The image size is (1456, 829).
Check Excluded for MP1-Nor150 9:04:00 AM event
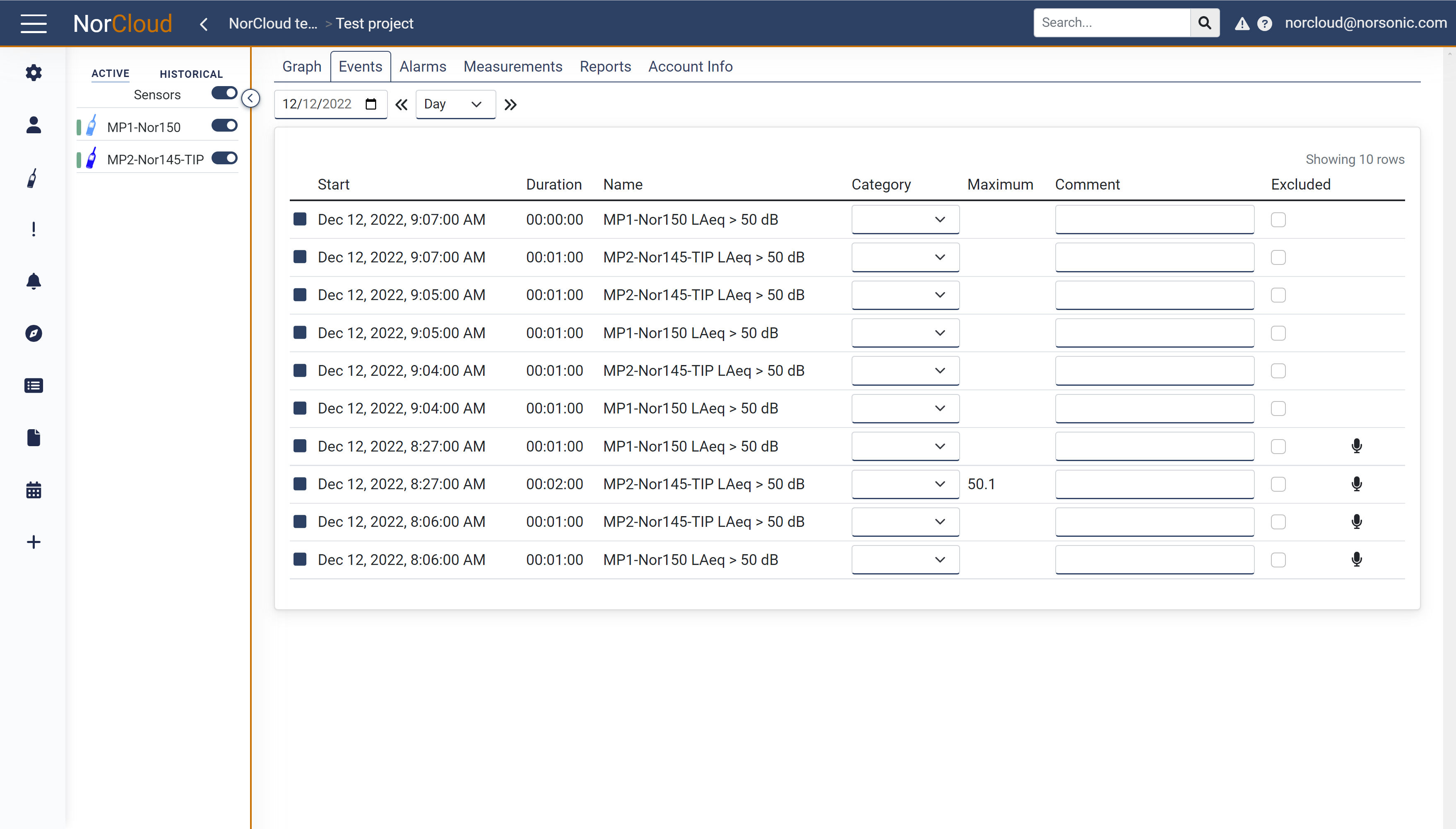[1278, 408]
